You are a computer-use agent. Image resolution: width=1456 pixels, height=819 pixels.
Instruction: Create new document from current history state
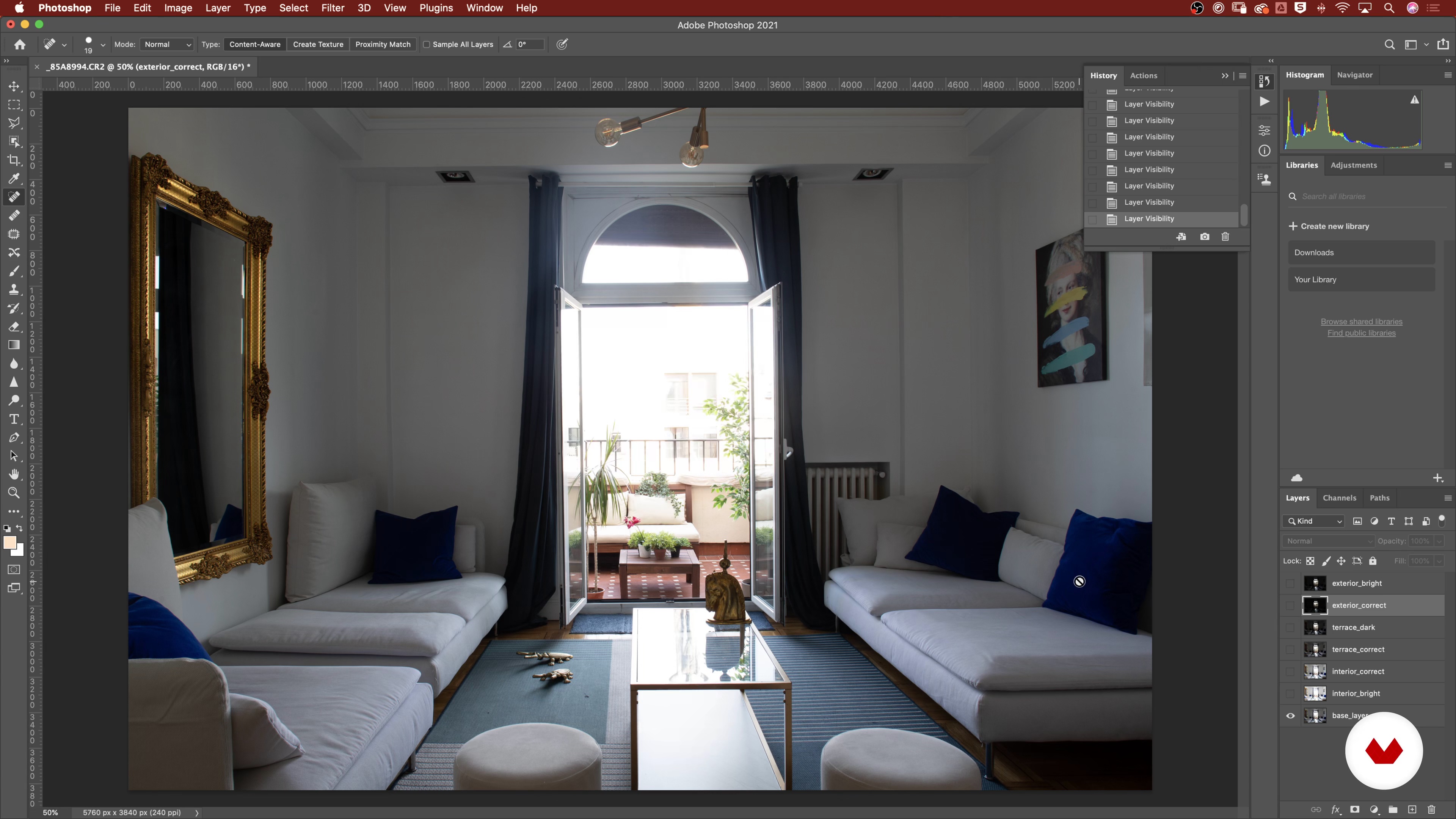(1181, 236)
